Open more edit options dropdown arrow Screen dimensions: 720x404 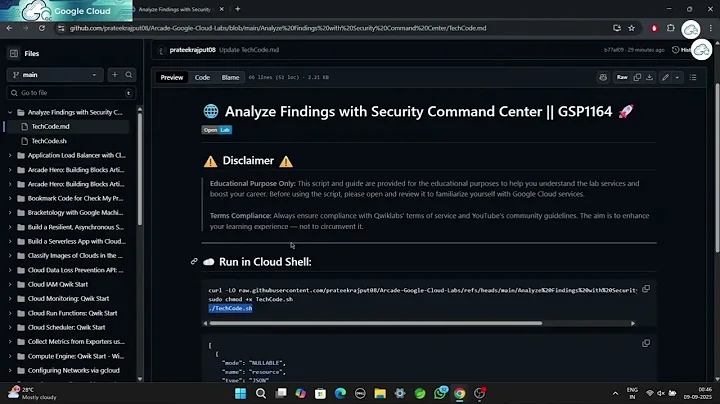coord(677,78)
